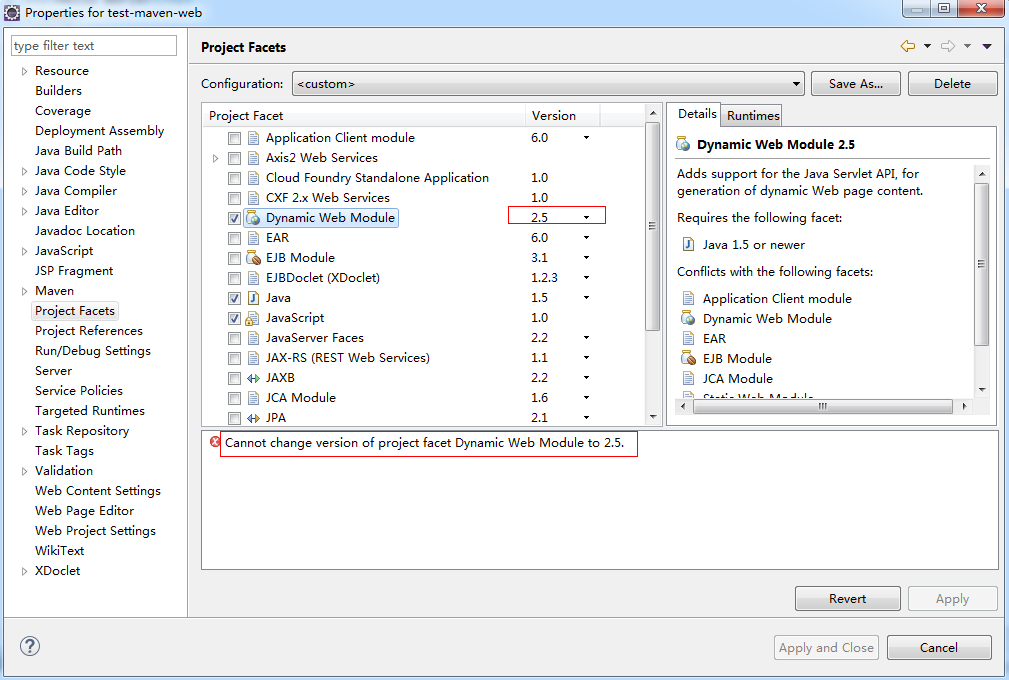Uncheck the Dynamic Web Module checkbox
The width and height of the screenshot is (1009, 680).
tap(234, 218)
